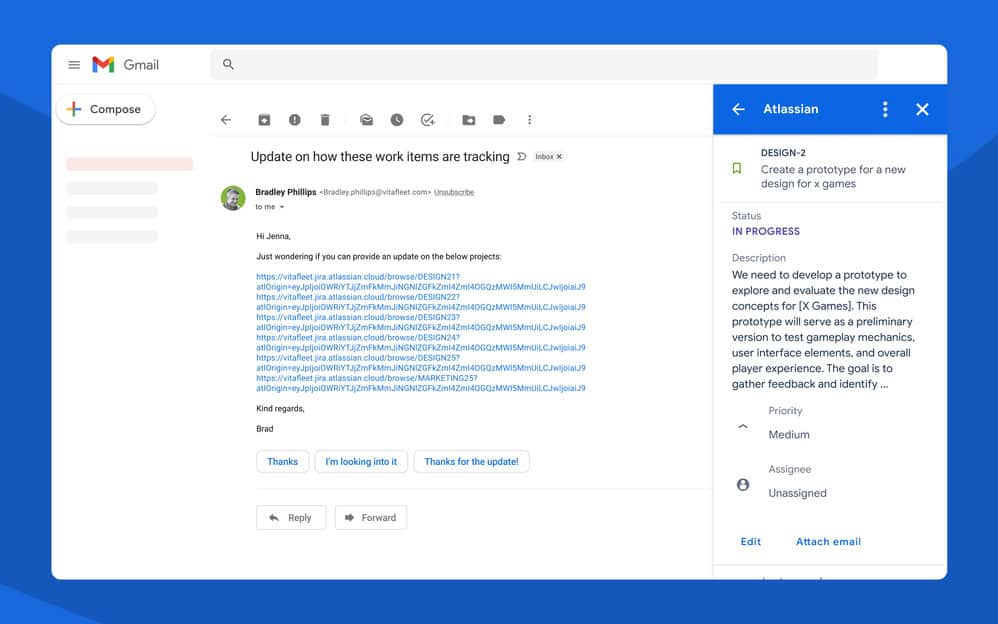998x624 pixels.
Task: Expand the 'to me' recipient details
Action: pos(282,207)
